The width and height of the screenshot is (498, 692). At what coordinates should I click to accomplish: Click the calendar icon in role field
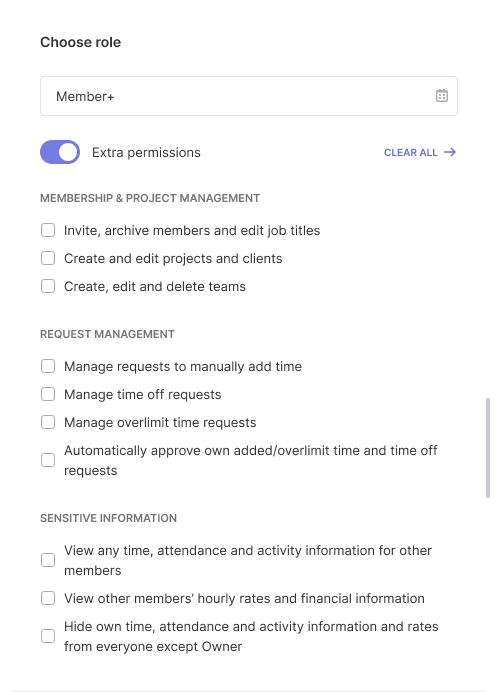pyautogui.click(x=442, y=96)
